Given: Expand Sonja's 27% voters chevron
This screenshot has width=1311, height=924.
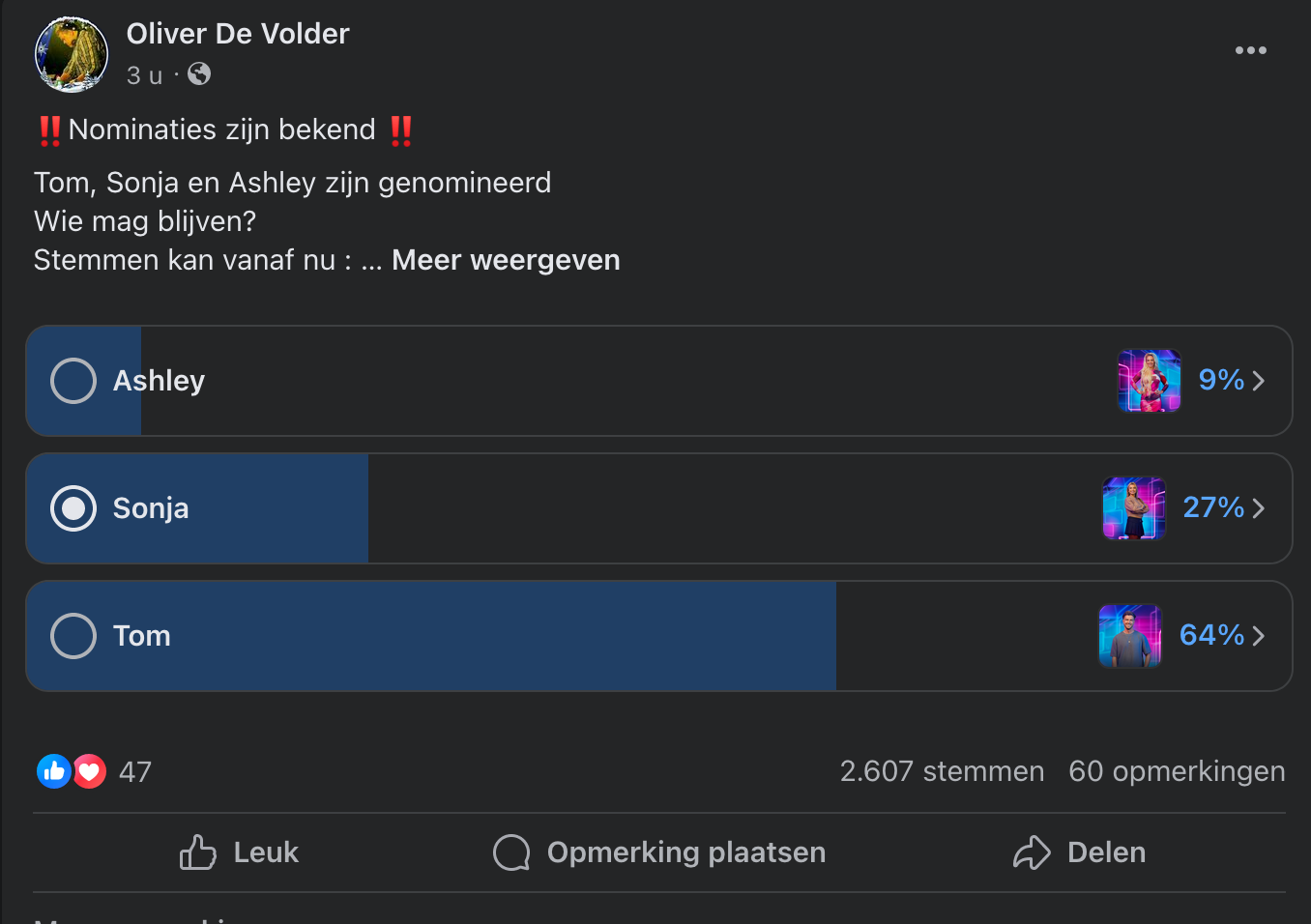Looking at the screenshot, I should (x=1258, y=508).
